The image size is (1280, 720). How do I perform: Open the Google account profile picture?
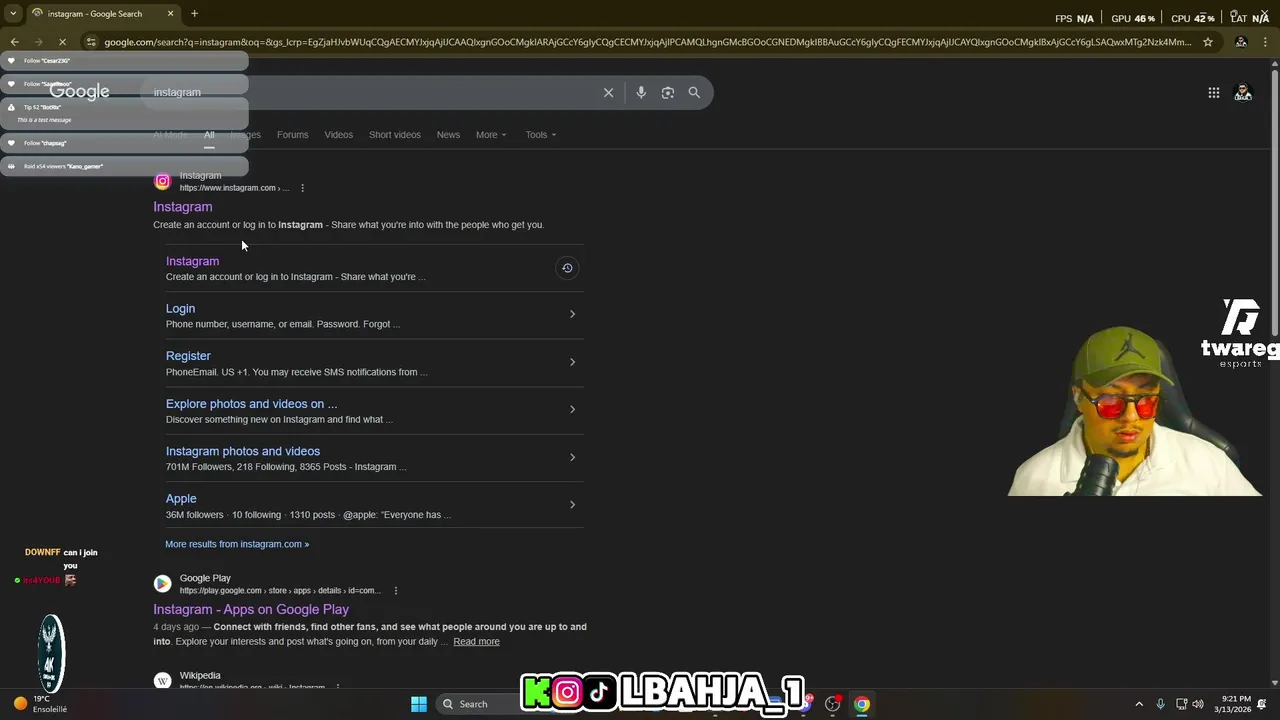[x=1243, y=92]
